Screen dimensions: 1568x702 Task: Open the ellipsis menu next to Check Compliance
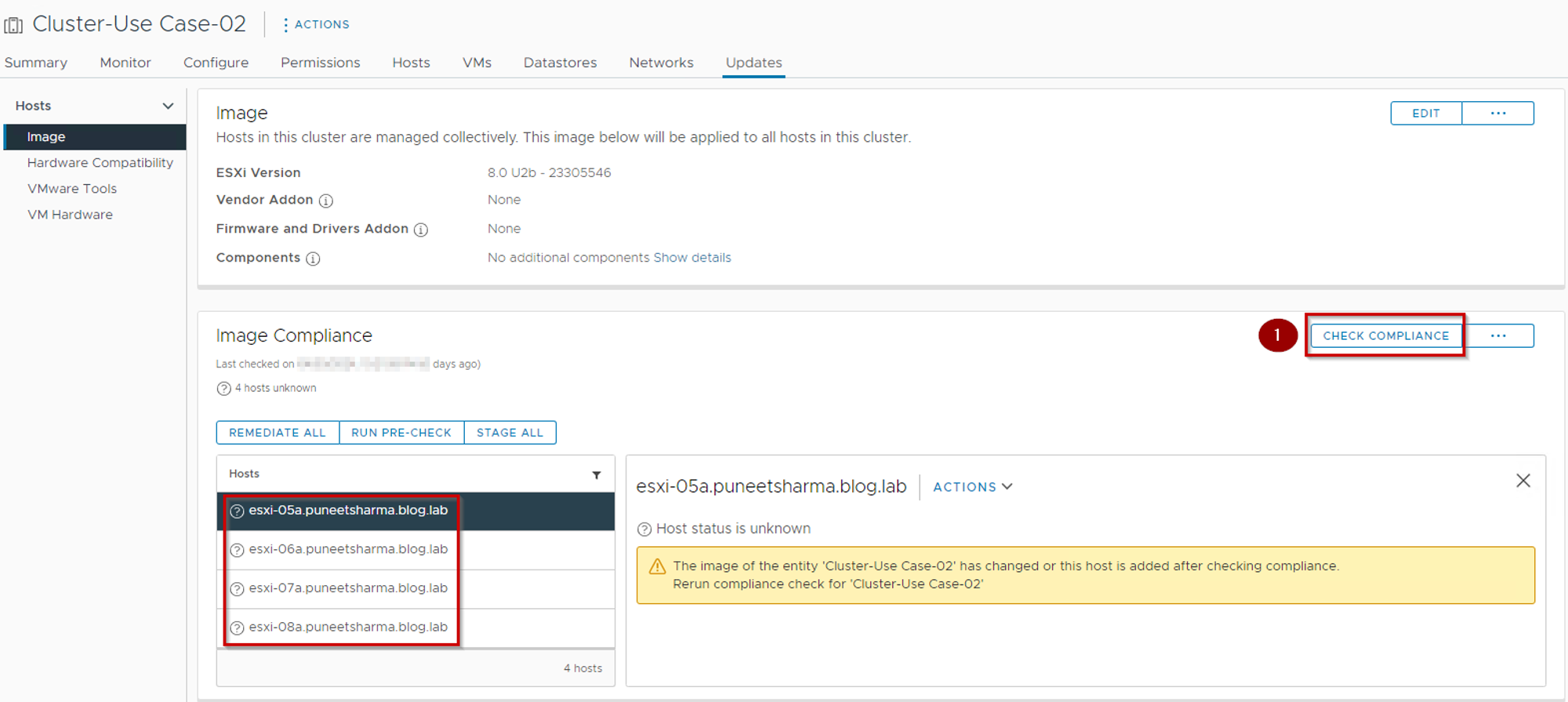[1497, 336]
